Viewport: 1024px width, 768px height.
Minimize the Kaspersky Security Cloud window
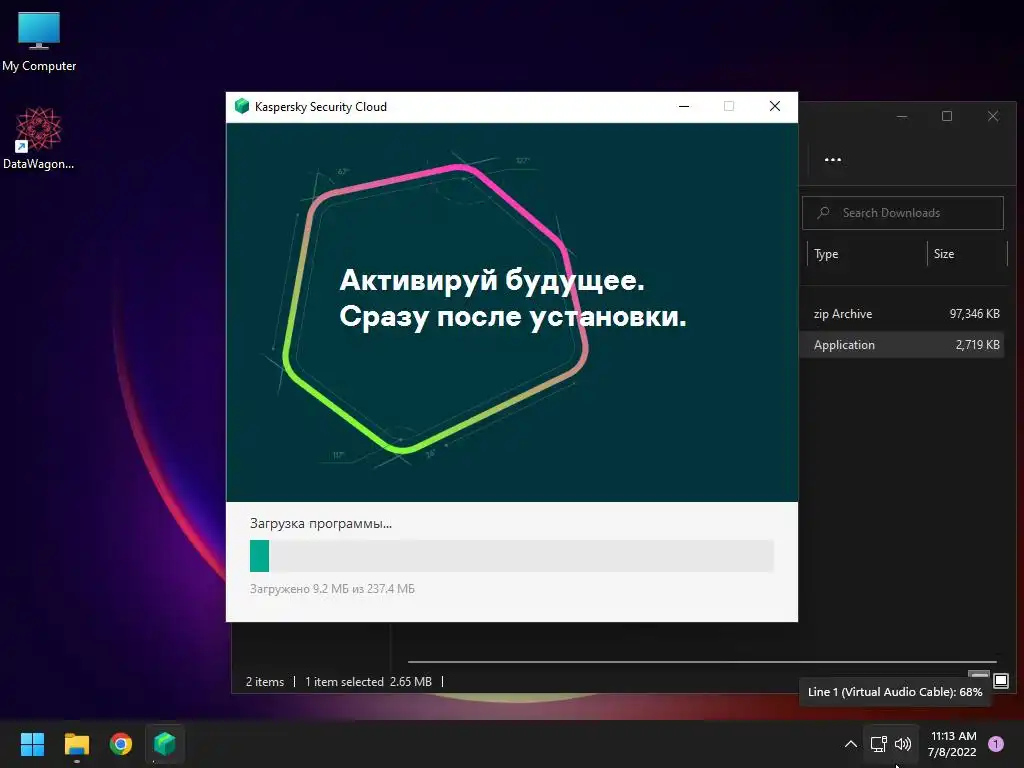pyautogui.click(x=684, y=106)
